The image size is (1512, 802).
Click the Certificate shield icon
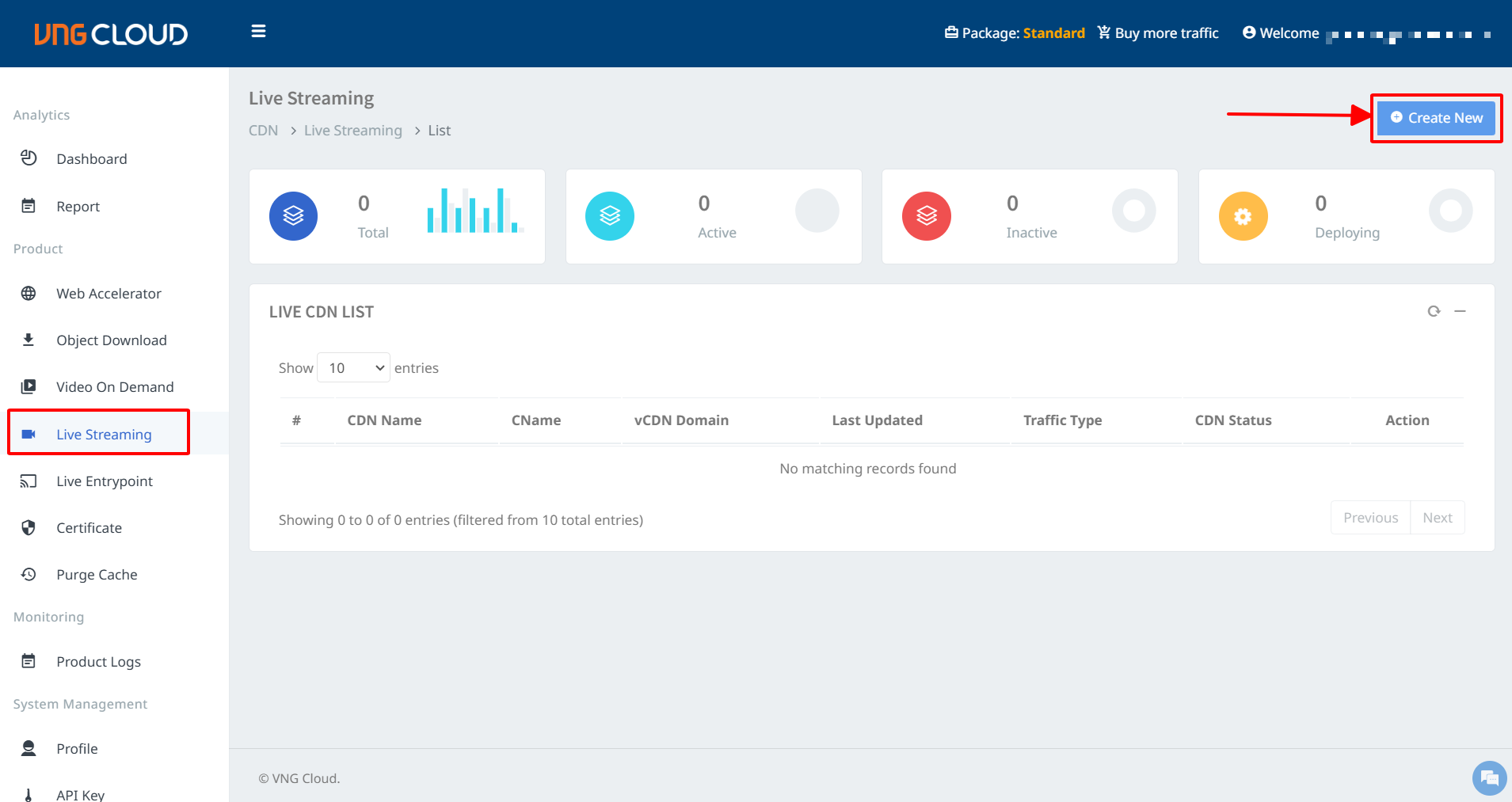click(x=29, y=528)
